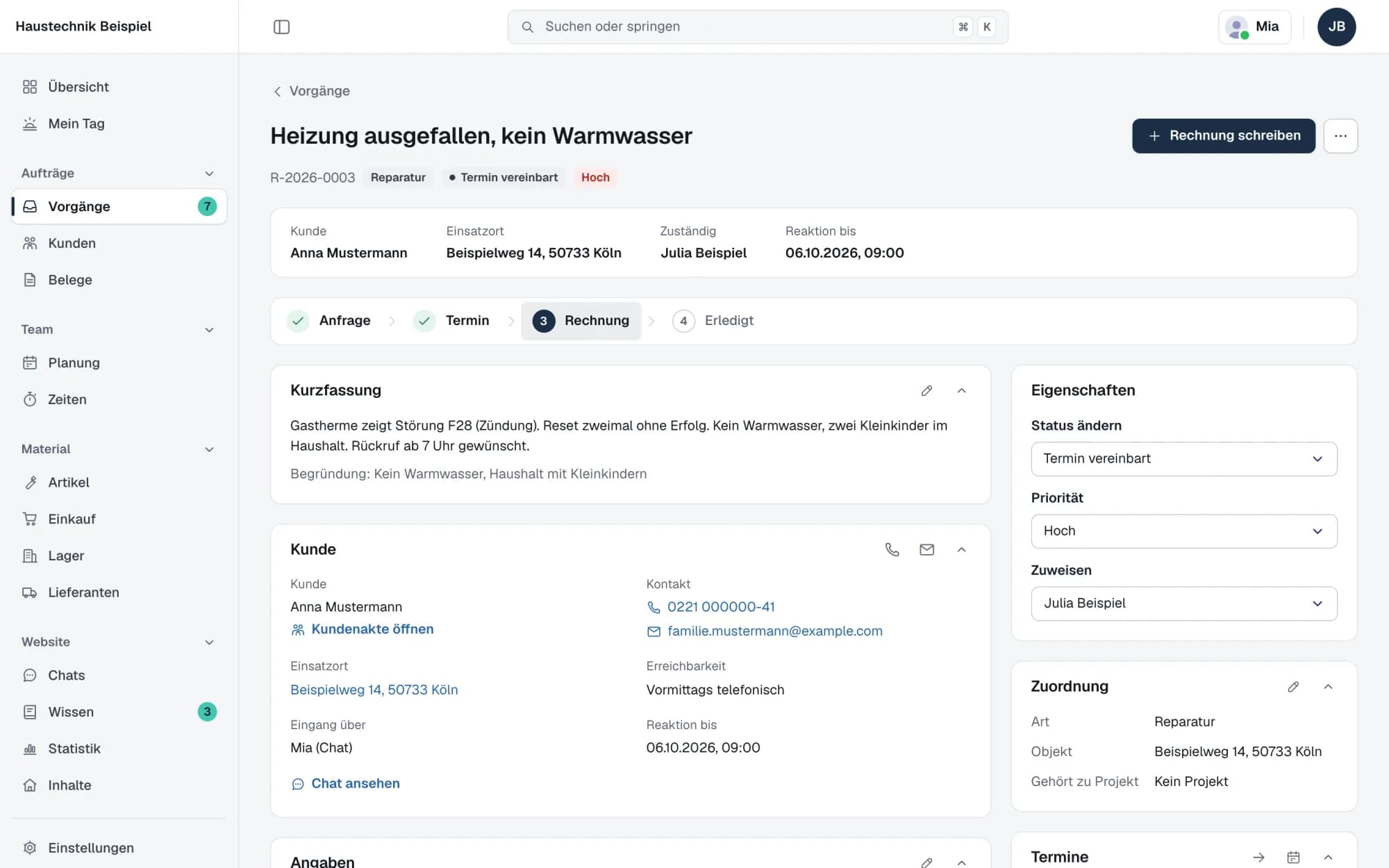
Task: Collapse the Website sidebar section
Action: 209,642
